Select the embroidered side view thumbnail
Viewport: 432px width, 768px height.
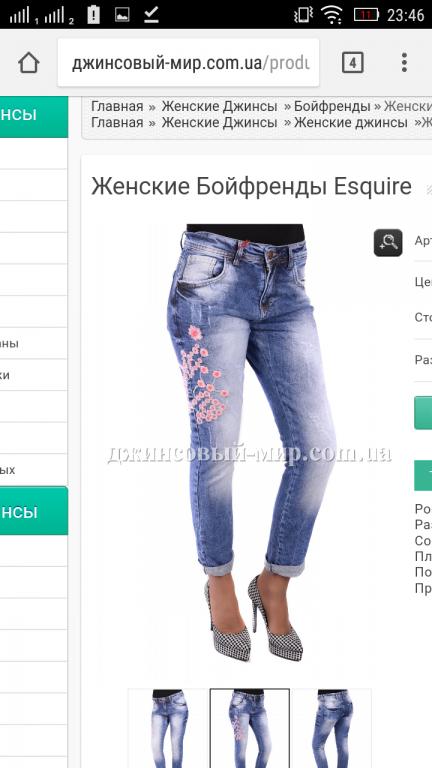(250, 728)
